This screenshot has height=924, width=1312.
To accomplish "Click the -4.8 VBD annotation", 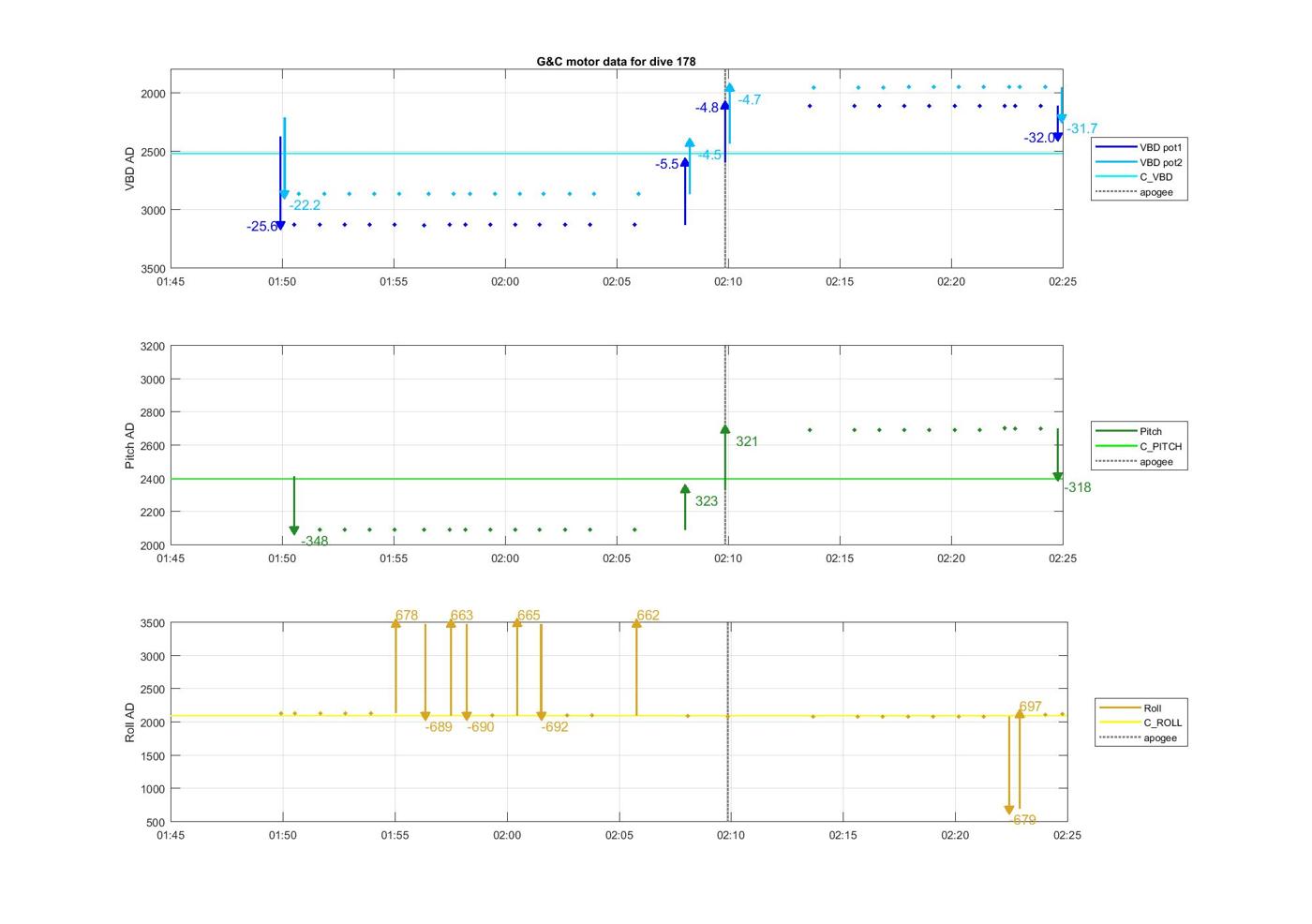I will pos(707,108).
